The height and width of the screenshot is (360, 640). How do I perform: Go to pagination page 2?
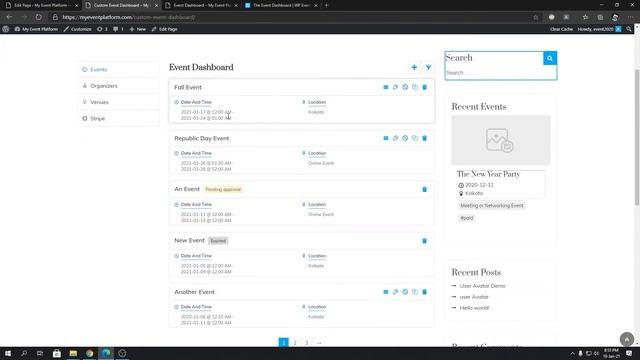(x=295, y=342)
